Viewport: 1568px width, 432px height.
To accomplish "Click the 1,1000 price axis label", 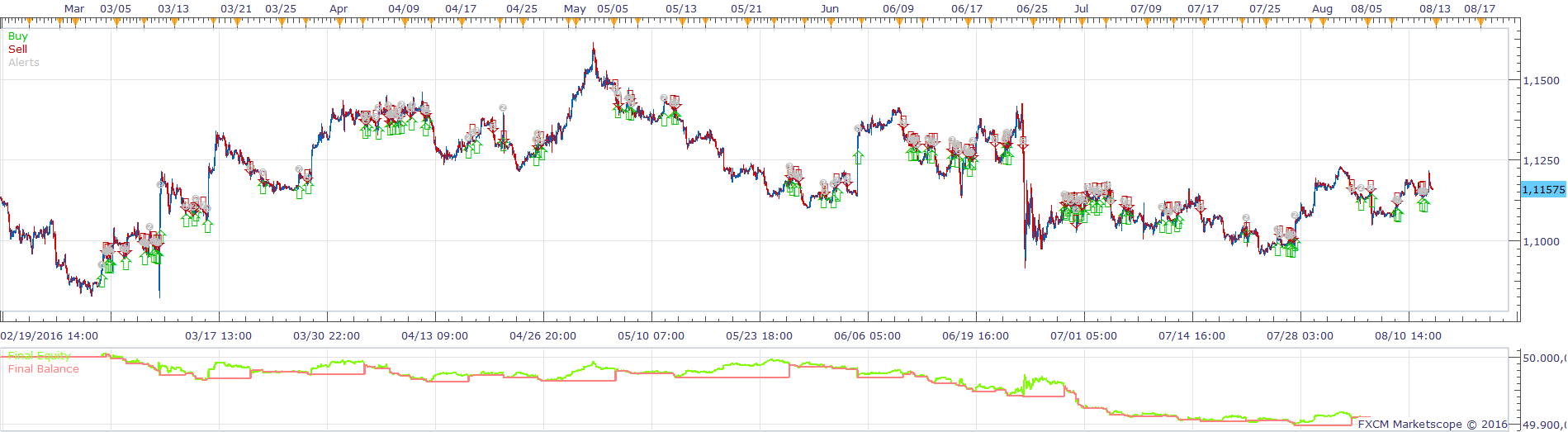I will point(1542,242).
